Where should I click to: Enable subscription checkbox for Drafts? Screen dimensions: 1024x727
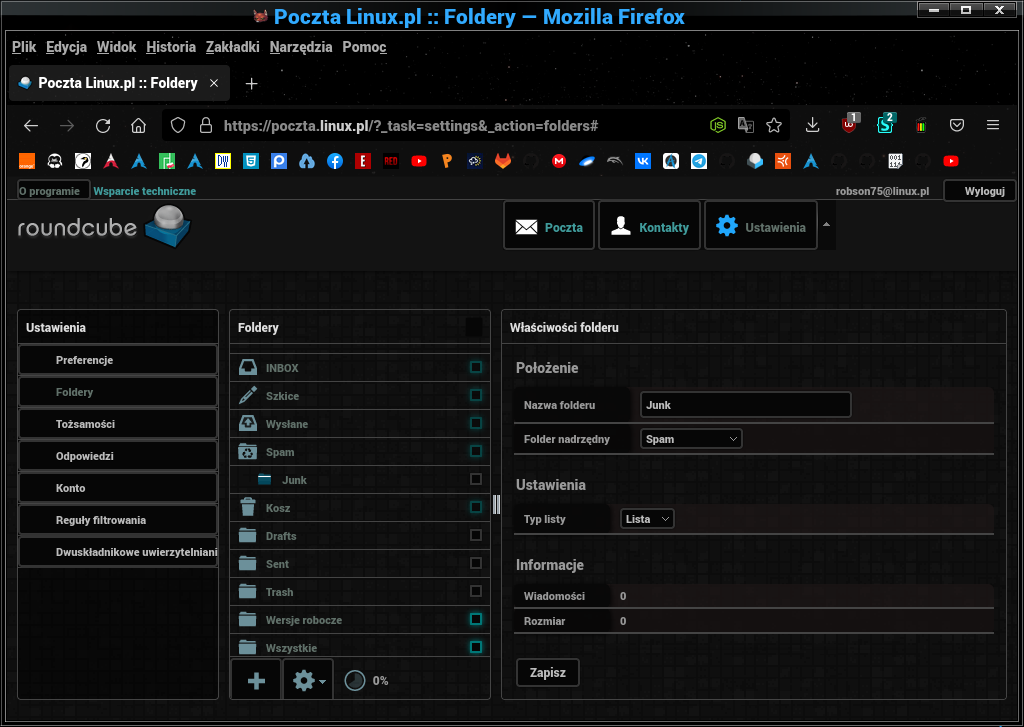[x=476, y=535]
